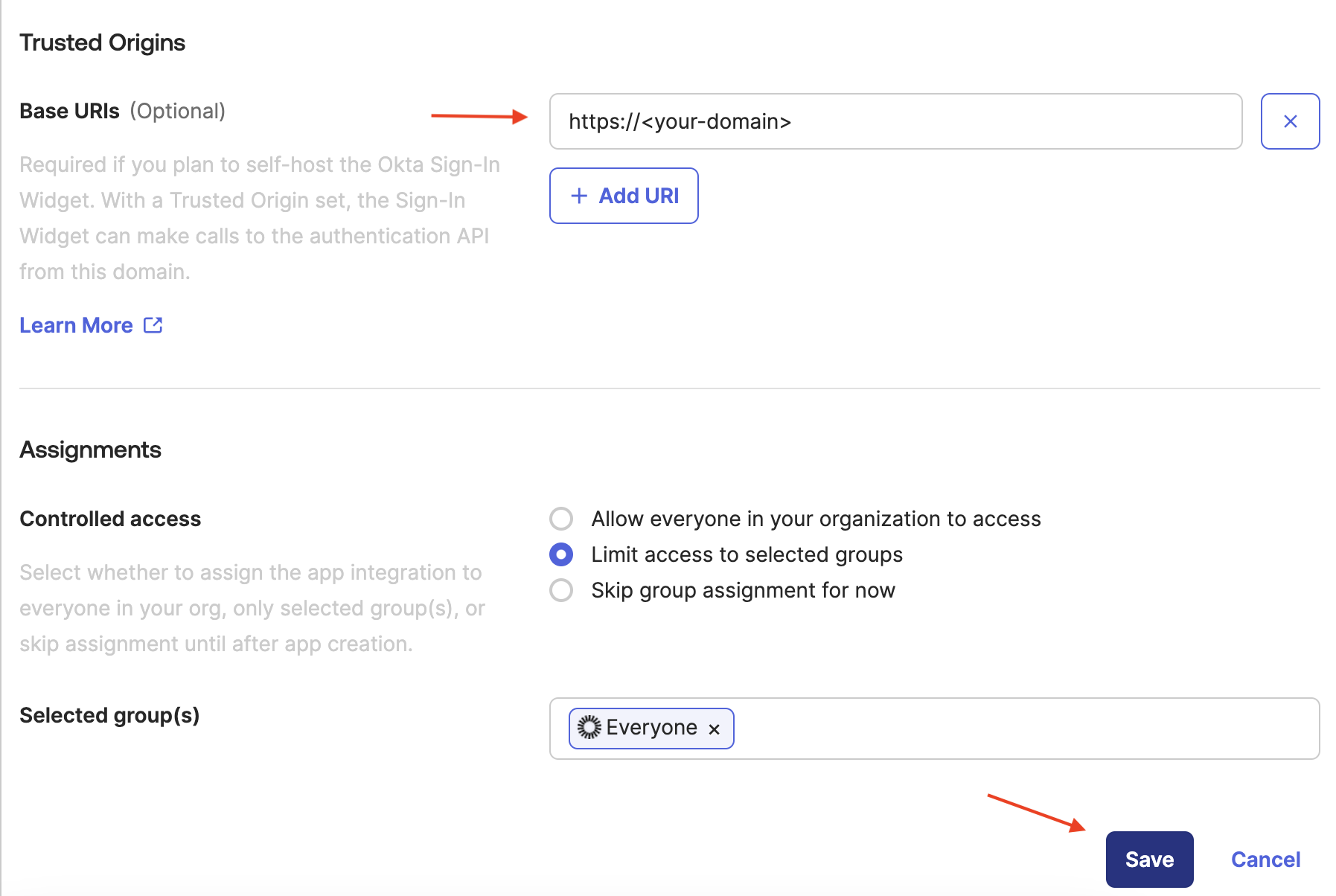
Task: Open the Learn More link
Action: (77, 324)
